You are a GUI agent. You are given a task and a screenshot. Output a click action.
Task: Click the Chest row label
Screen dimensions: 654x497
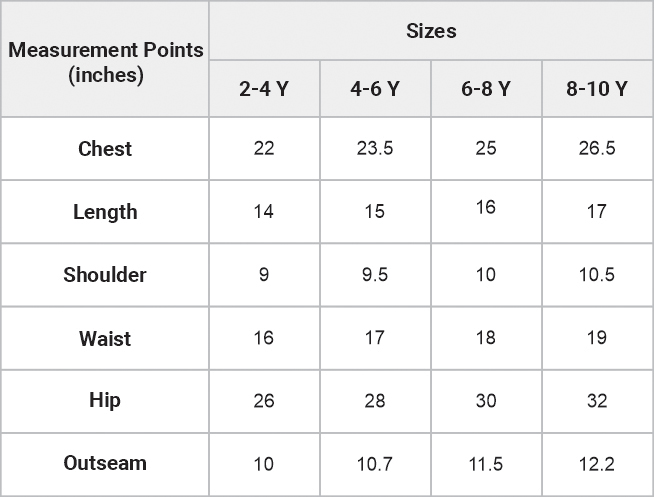tap(105, 148)
